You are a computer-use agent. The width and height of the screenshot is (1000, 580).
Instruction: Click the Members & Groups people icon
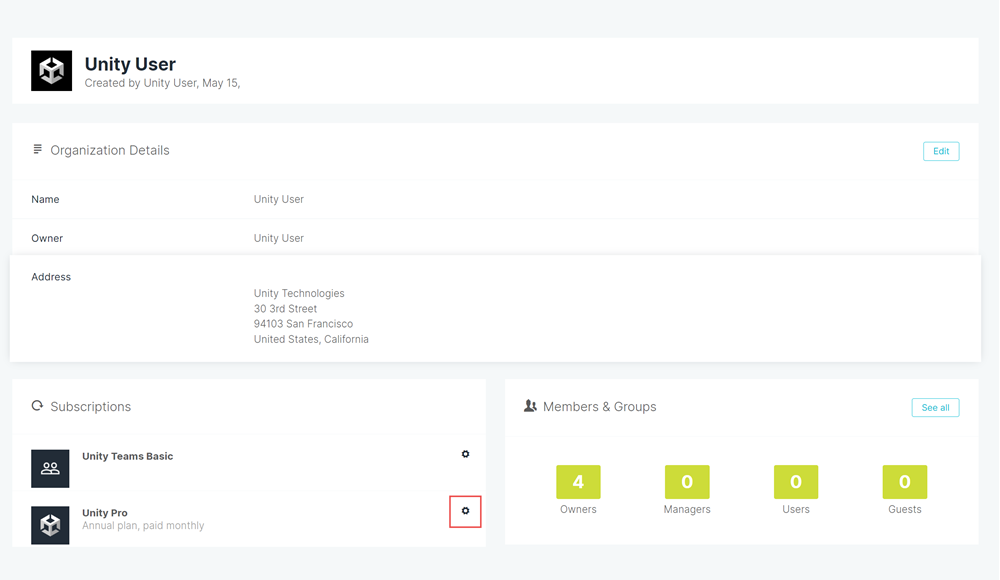tap(530, 406)
